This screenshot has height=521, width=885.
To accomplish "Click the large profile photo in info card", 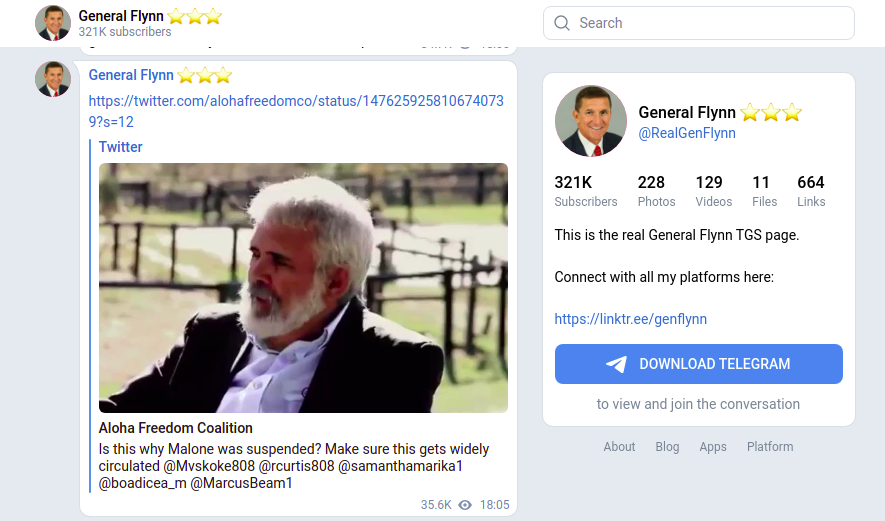I will click(591, 121).
